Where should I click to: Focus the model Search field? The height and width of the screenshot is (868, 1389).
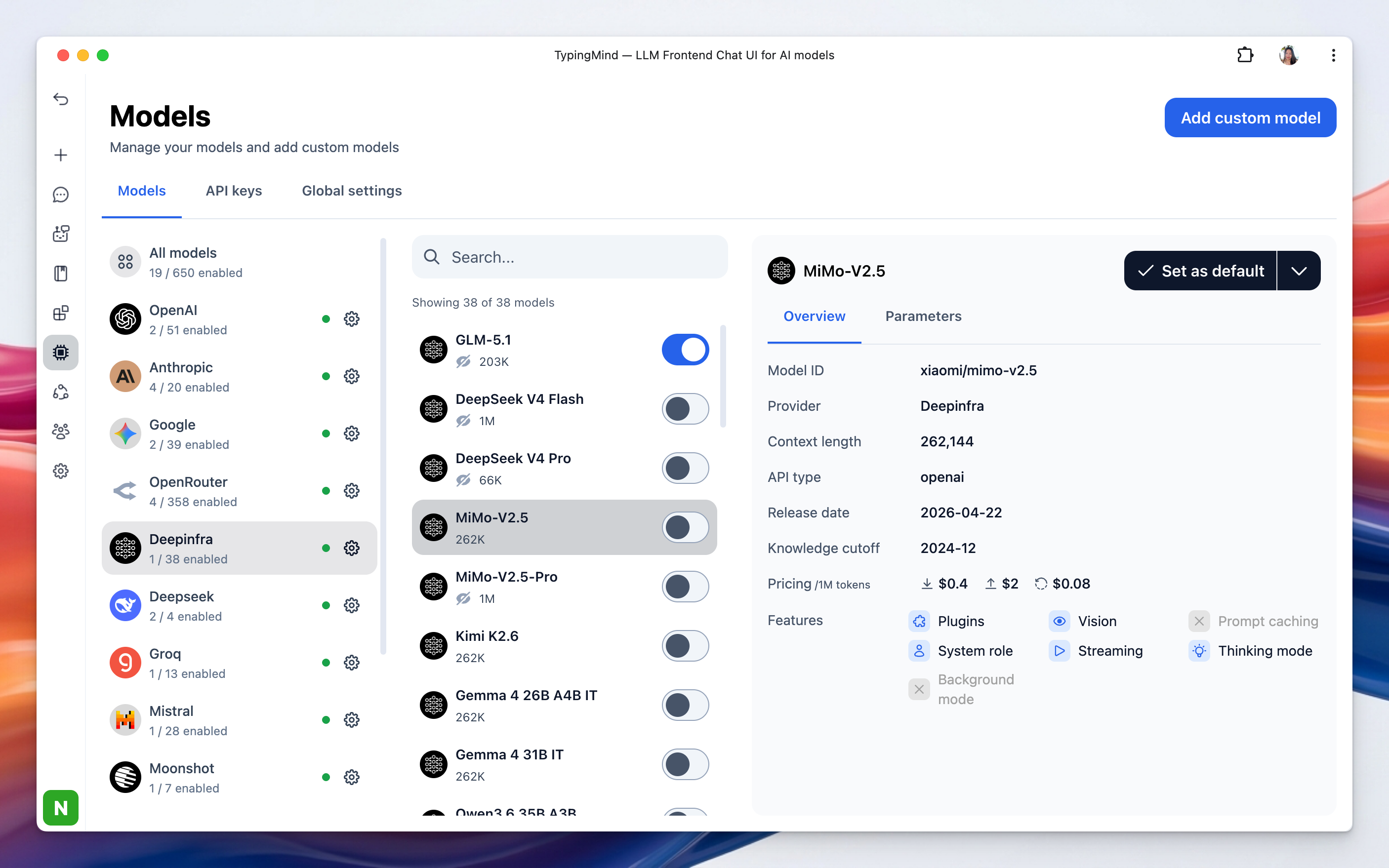[570, 257]
